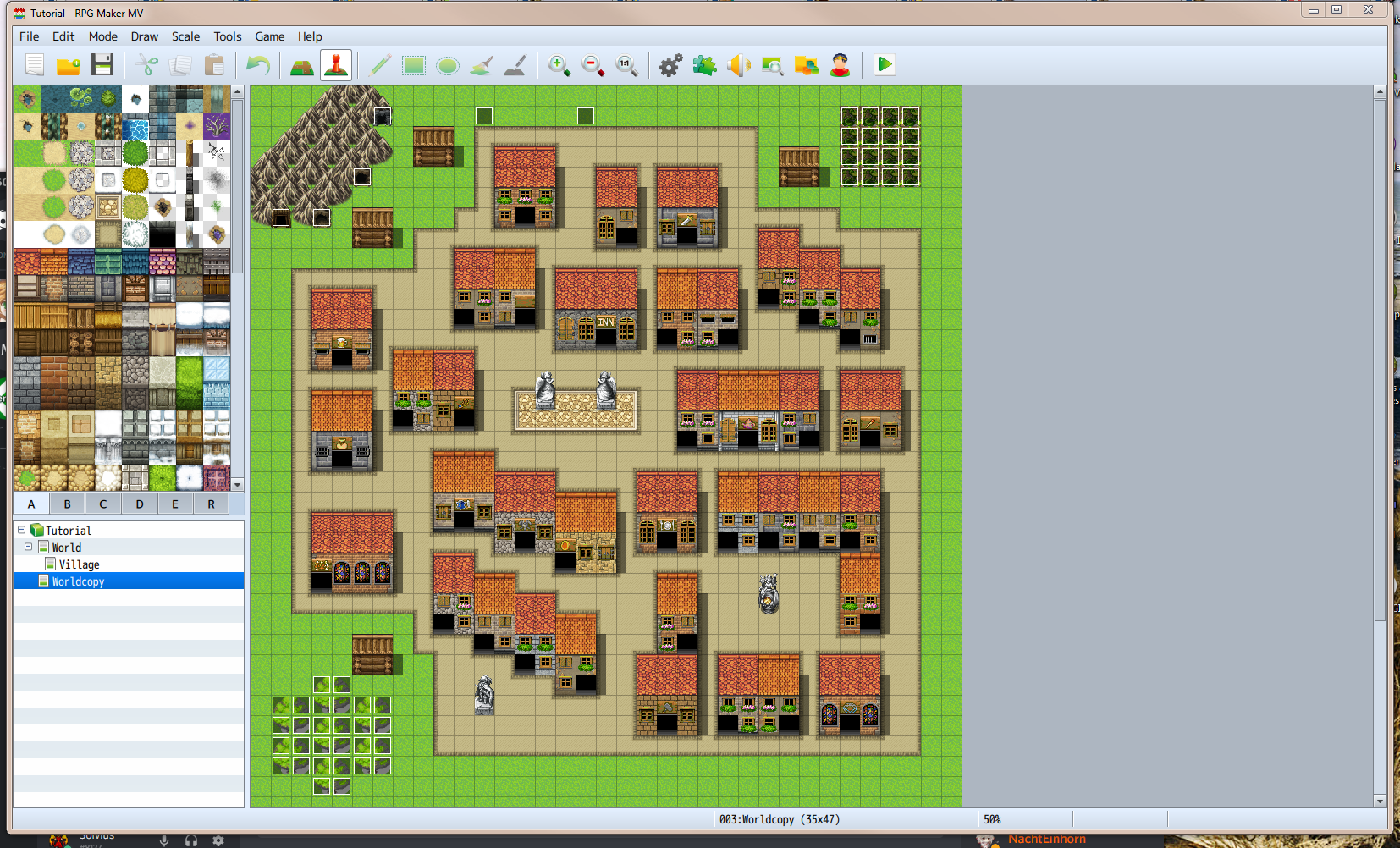Click the settings gear icon in the window behind

tap(218, 840)
